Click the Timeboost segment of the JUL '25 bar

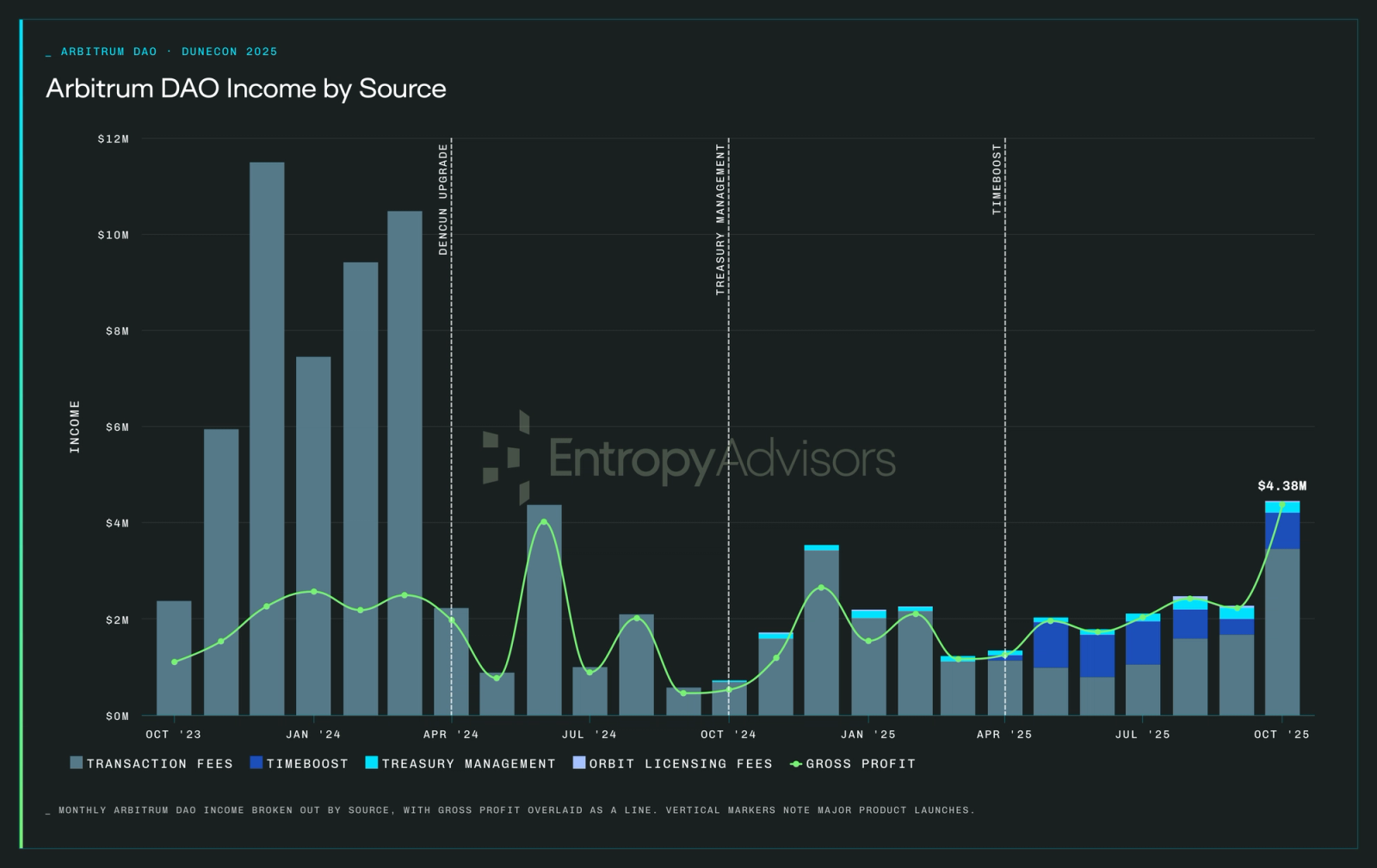(x=1143, y=643)
